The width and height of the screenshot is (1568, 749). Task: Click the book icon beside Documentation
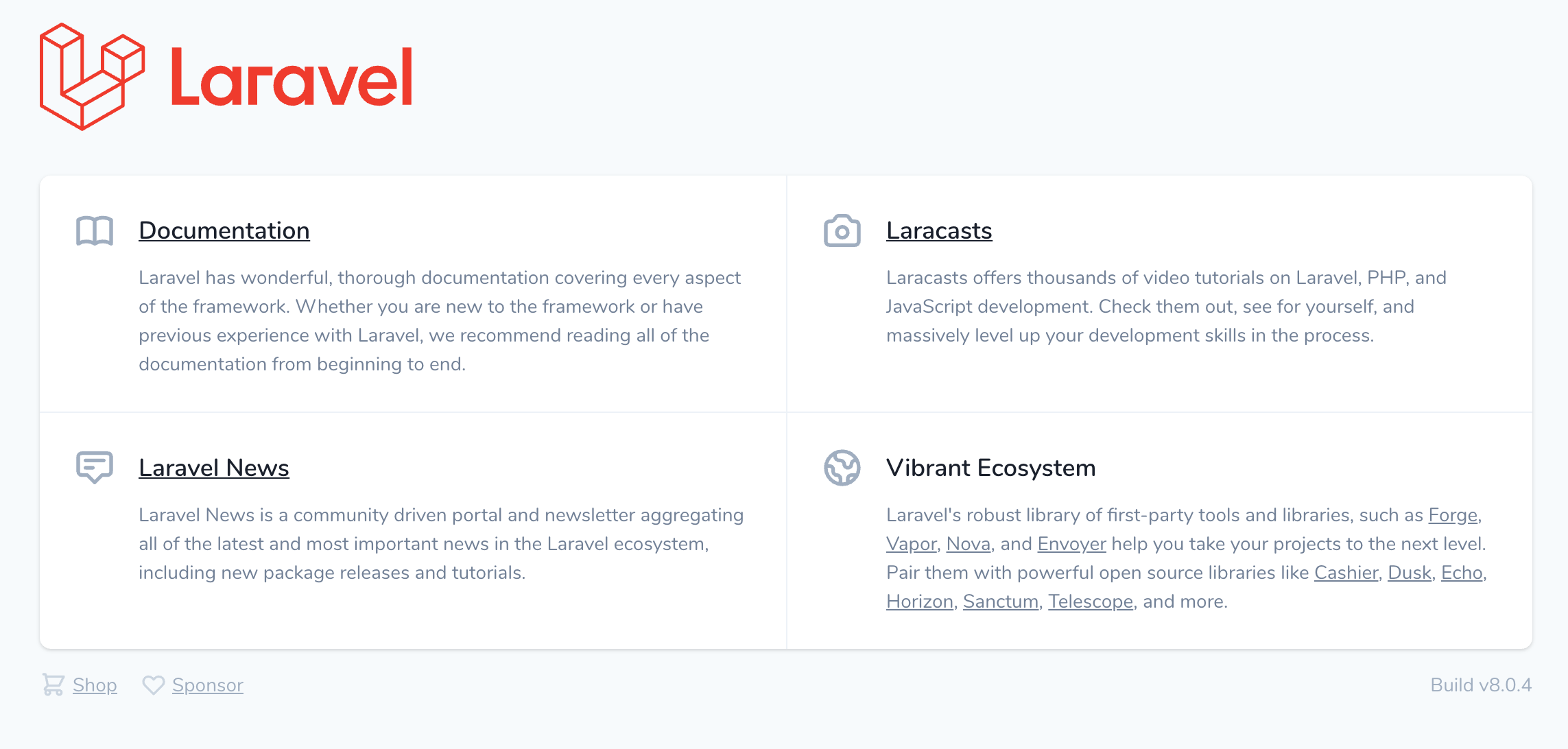point(93,230)
